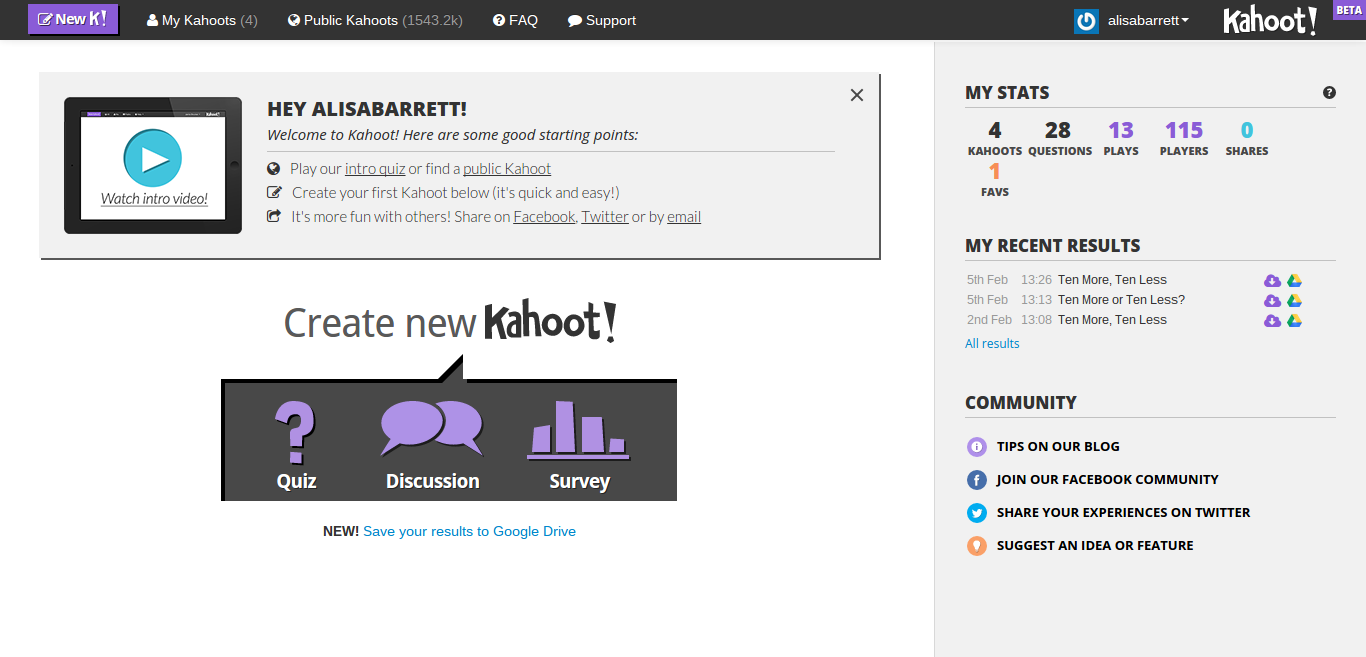Viewport: 1366px width, 657px height.
Task: Click the 1 Favs stat
Action: tap(994, 179)
